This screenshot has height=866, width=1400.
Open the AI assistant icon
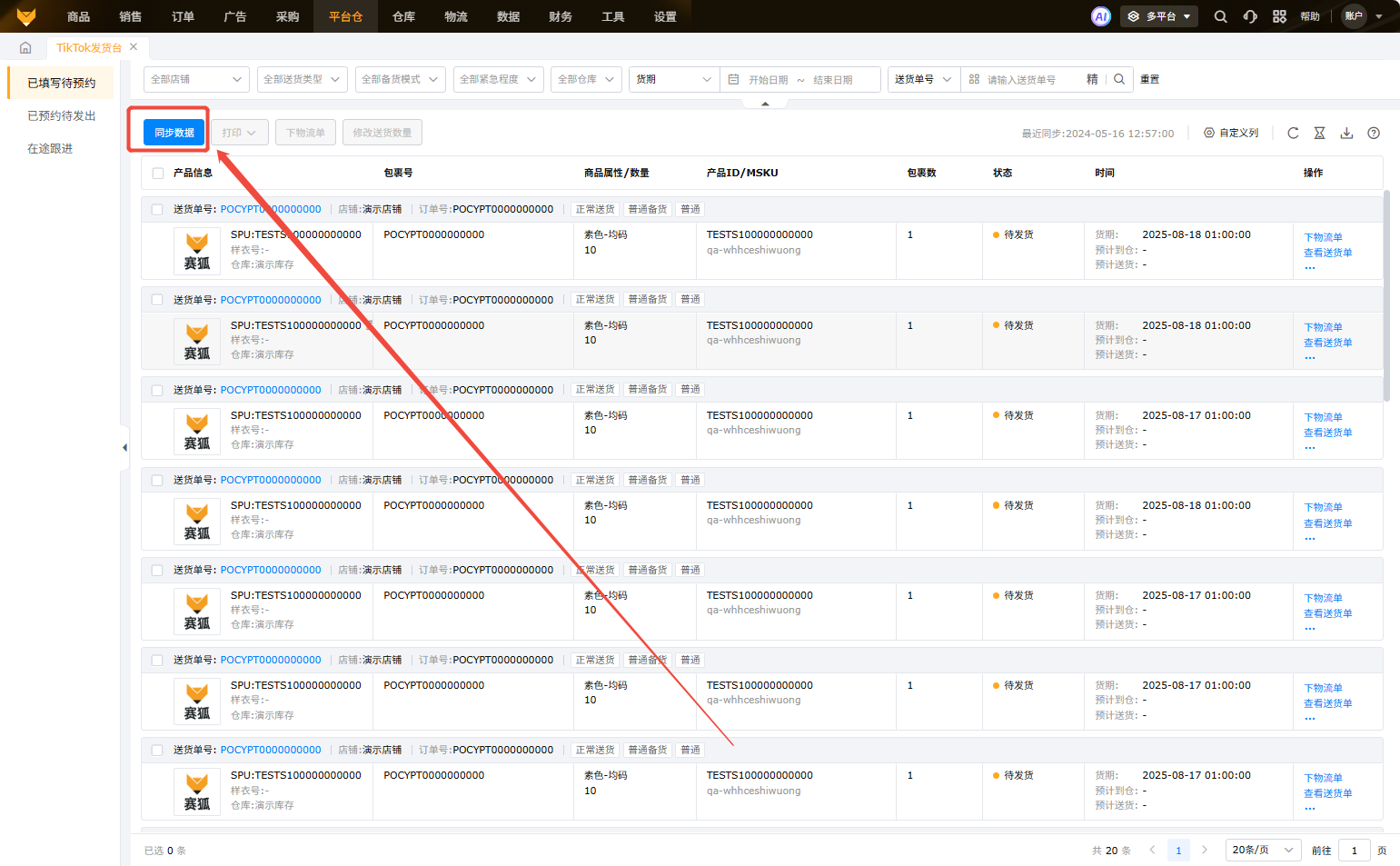pyautogui.click(x=1100, y=16)
